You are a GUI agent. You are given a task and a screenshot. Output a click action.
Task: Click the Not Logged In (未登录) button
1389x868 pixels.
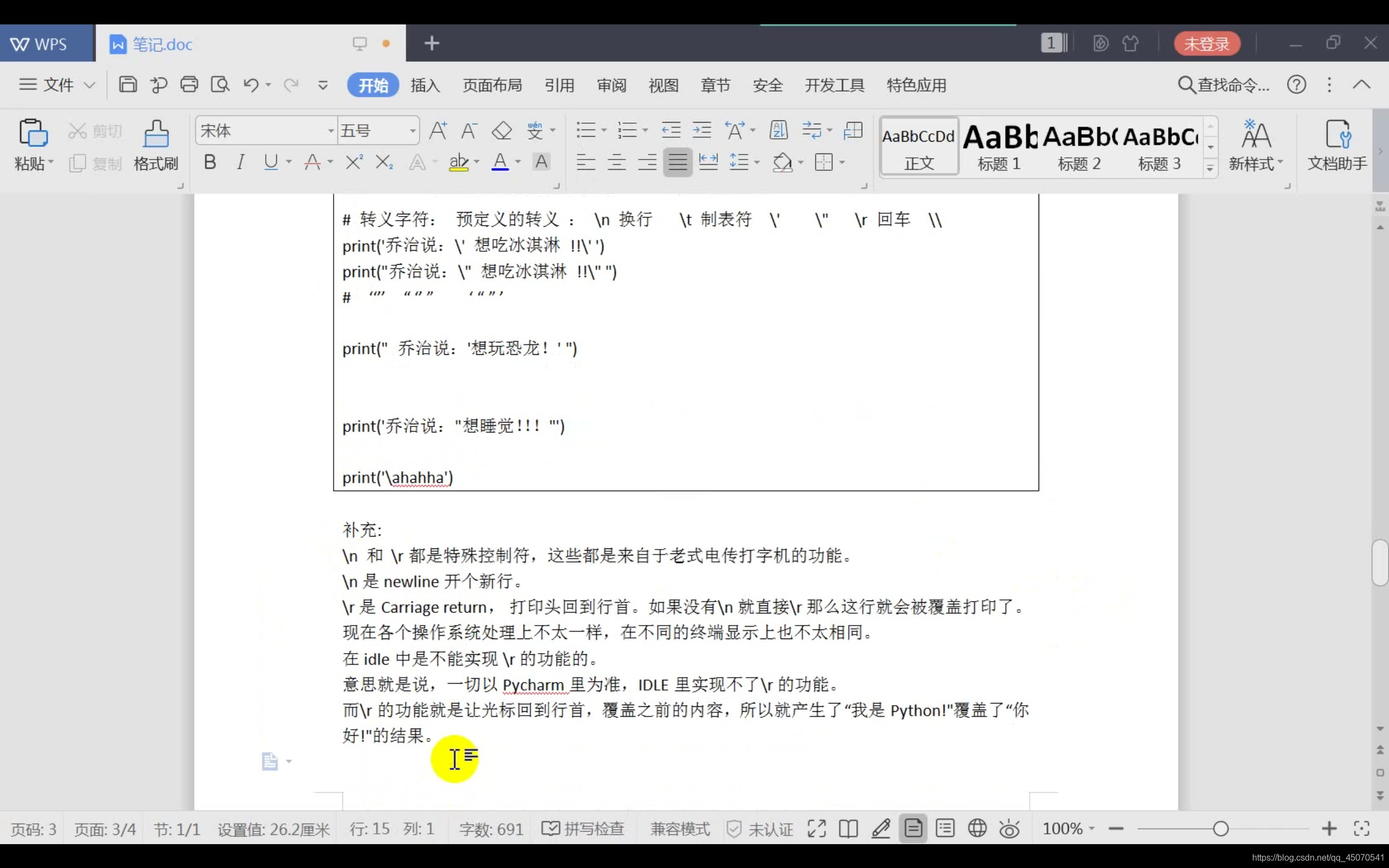(1207, 43)
